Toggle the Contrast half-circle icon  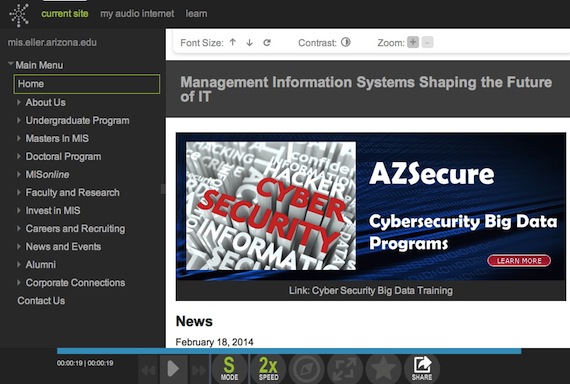[x=346, y=43]
